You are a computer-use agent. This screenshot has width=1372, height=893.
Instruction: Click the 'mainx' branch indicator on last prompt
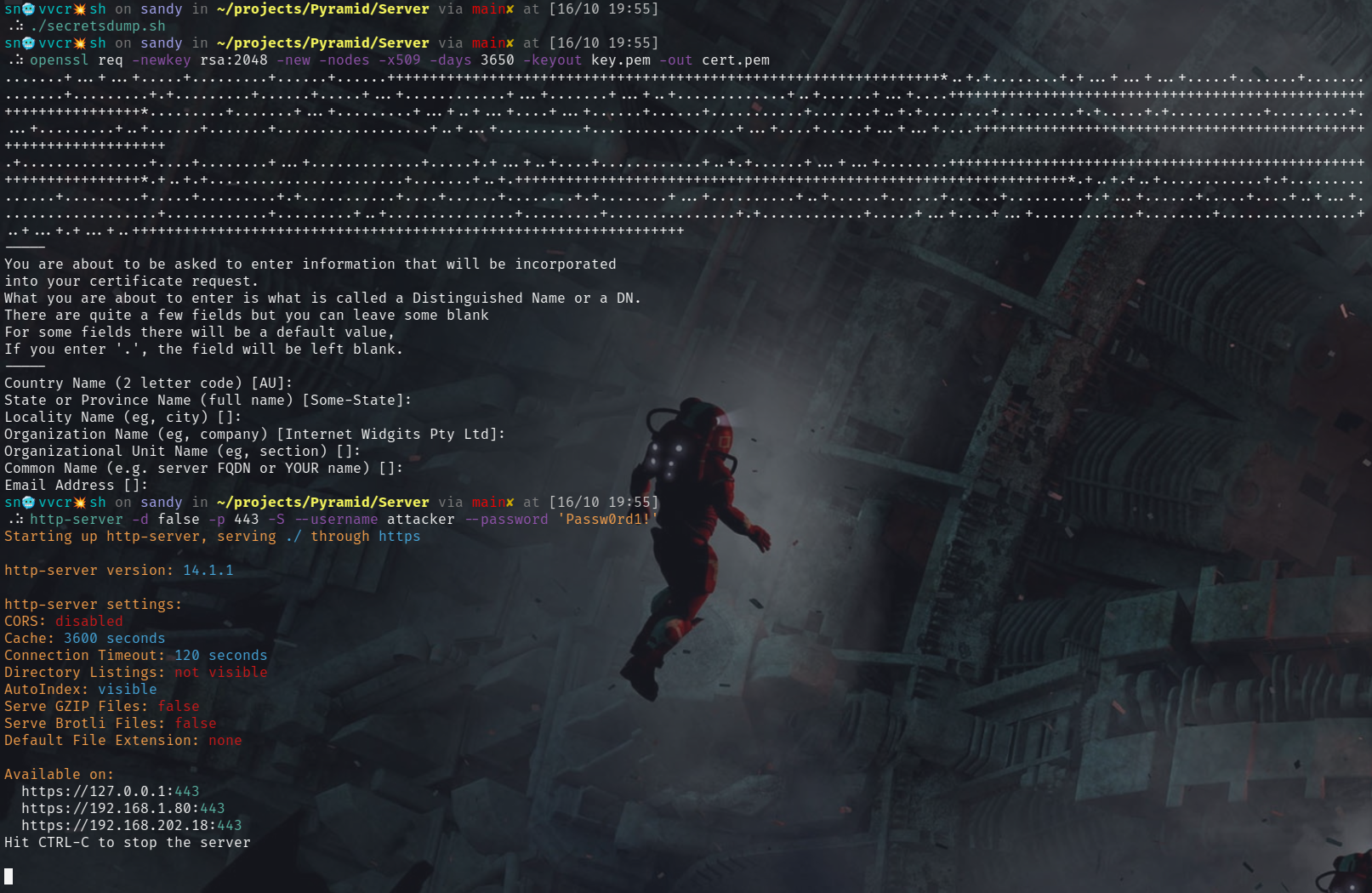[492, 502]
